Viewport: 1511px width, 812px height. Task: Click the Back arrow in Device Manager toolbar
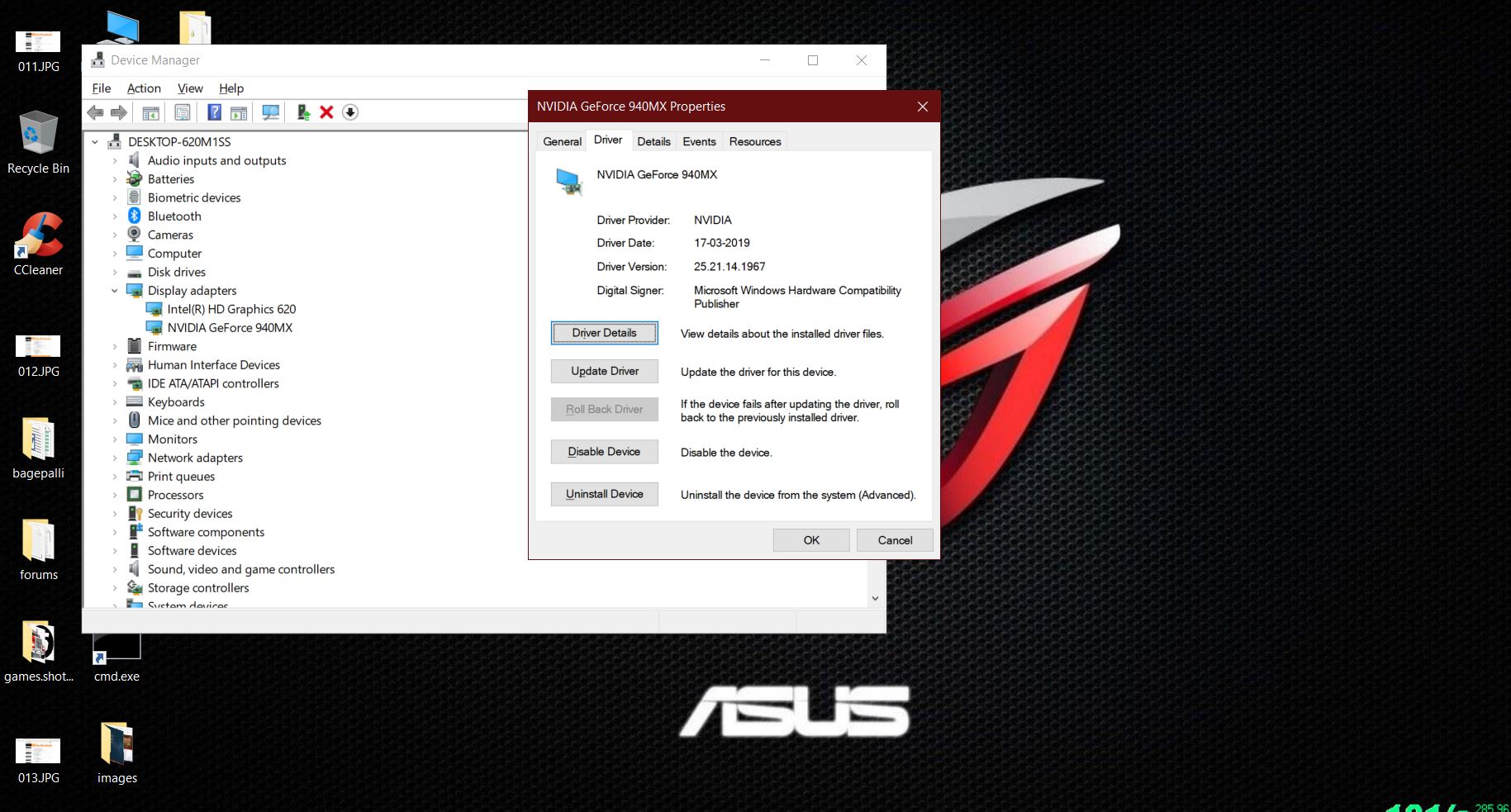pos(96,112)
